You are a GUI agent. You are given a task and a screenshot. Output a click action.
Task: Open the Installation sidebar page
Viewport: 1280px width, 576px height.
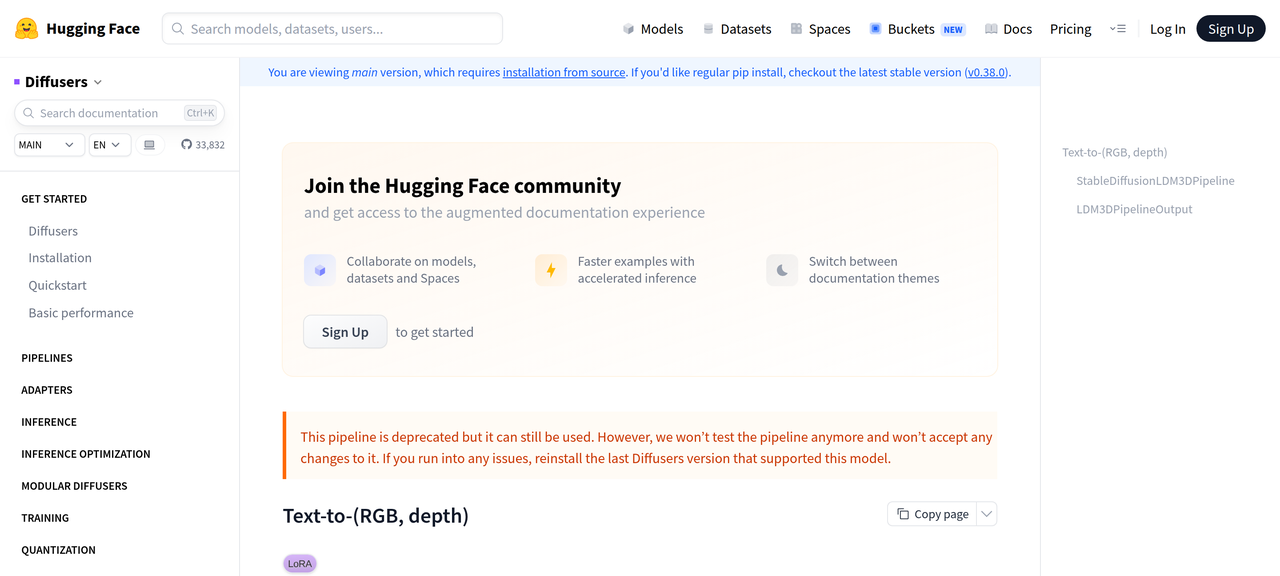click(60, 258)
